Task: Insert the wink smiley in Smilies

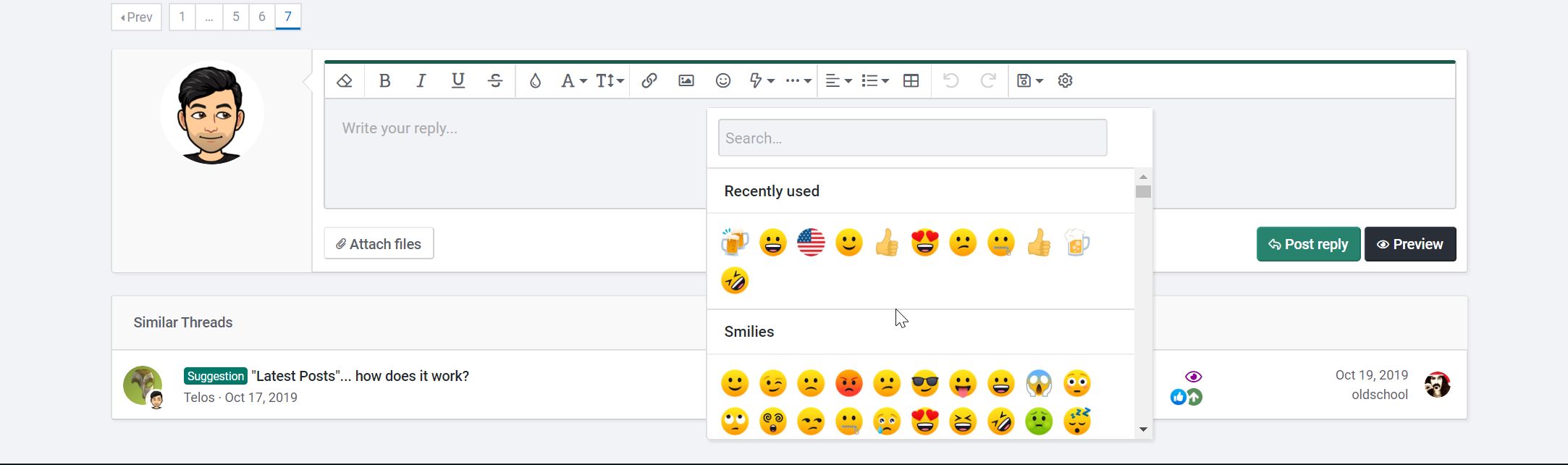Action: [x=773, y=383]
